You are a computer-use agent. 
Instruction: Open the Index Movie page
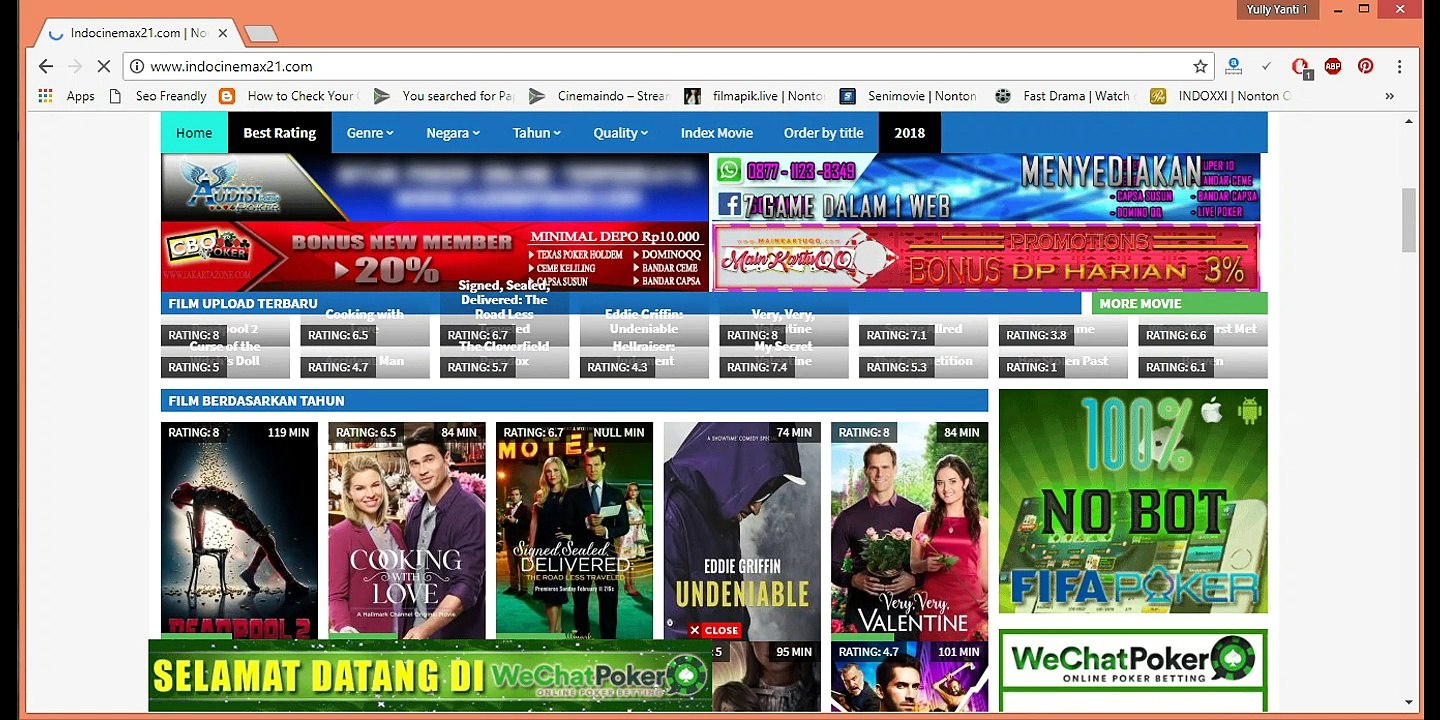pyautogui.click(x=717, y=133)
